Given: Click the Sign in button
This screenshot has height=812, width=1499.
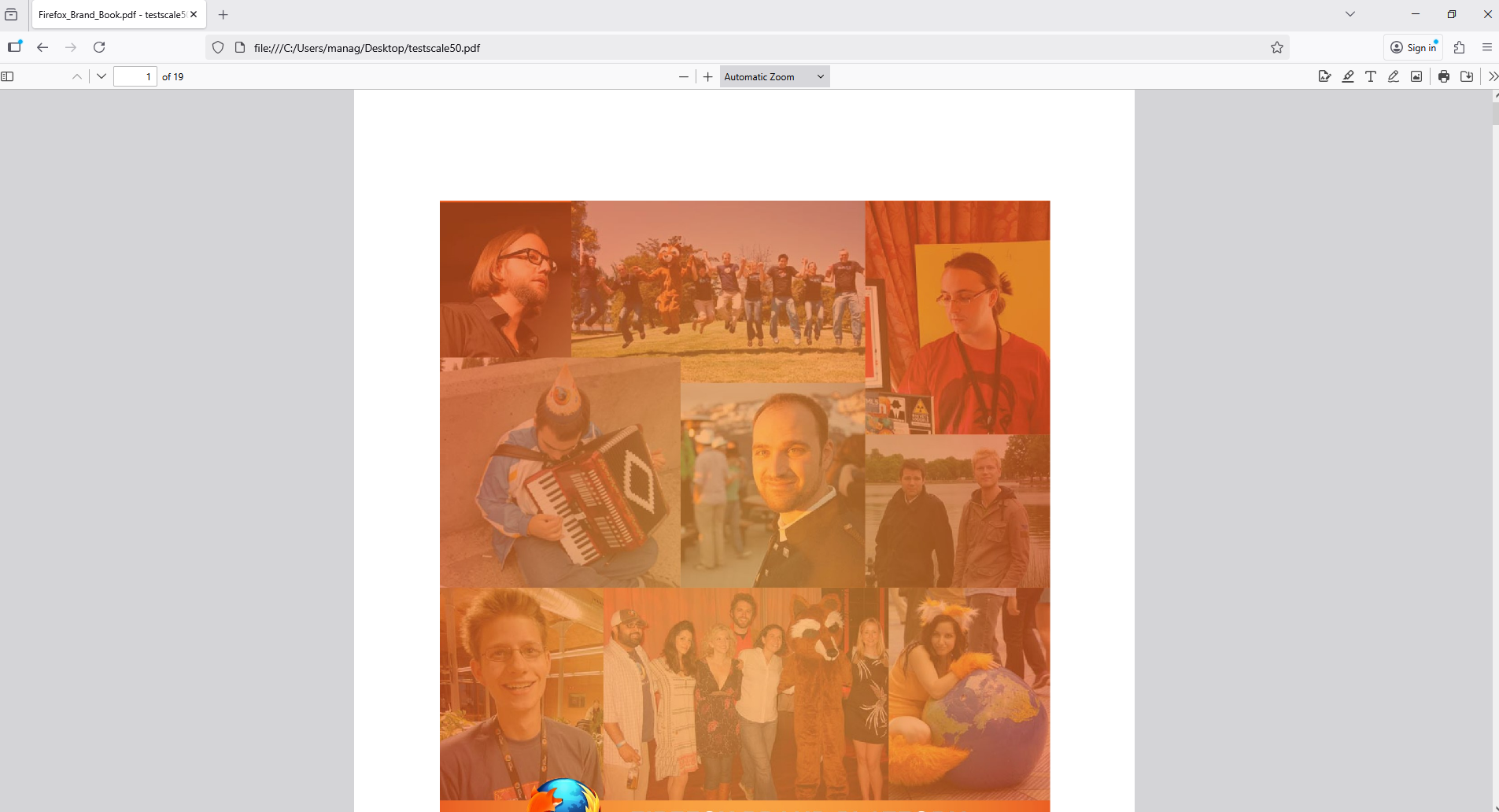Looking at the screenshot, I should pos(1413,47).
